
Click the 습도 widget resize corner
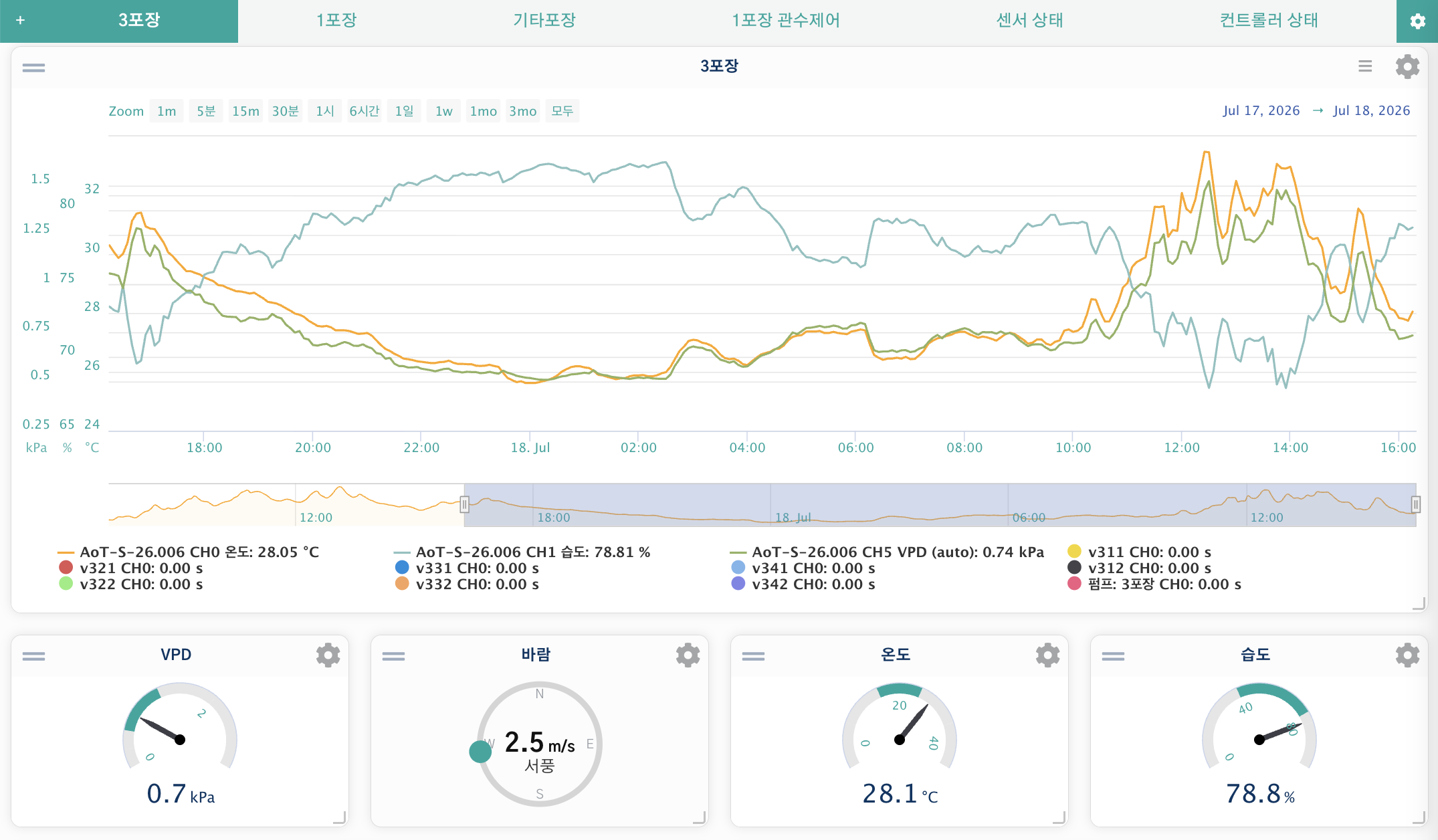1419,817
